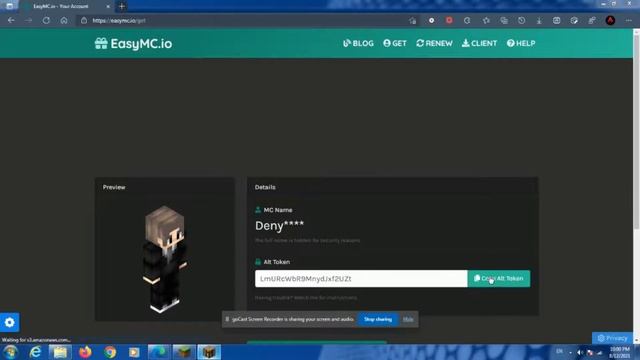Click the browser forward arrow
Viewport: 640px width, 360px height.
[x=28, y=20]
